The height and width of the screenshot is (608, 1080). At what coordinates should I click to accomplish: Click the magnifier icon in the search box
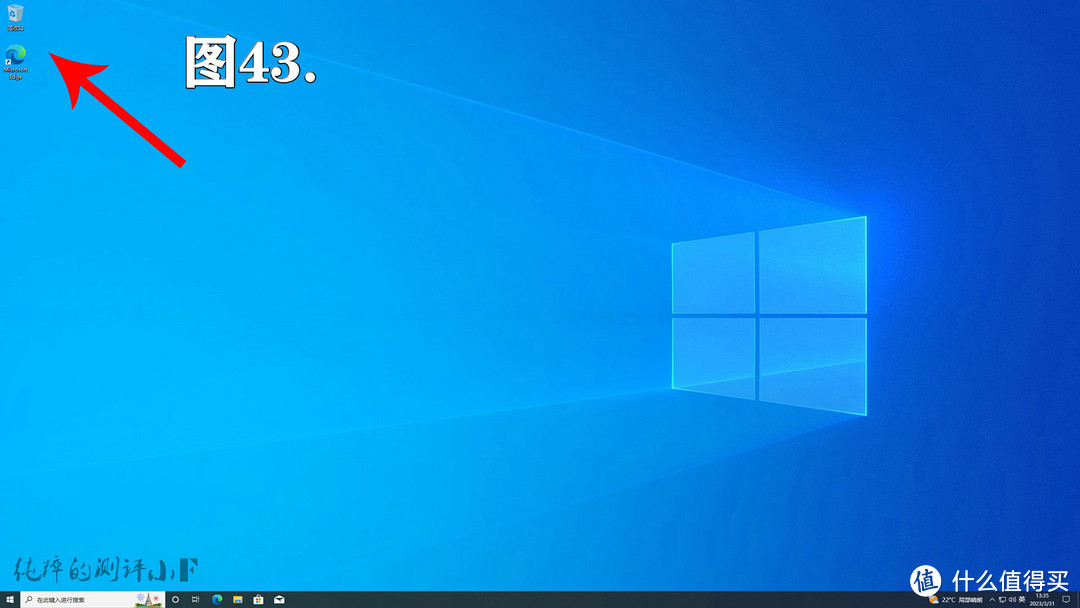coord(28,600)
